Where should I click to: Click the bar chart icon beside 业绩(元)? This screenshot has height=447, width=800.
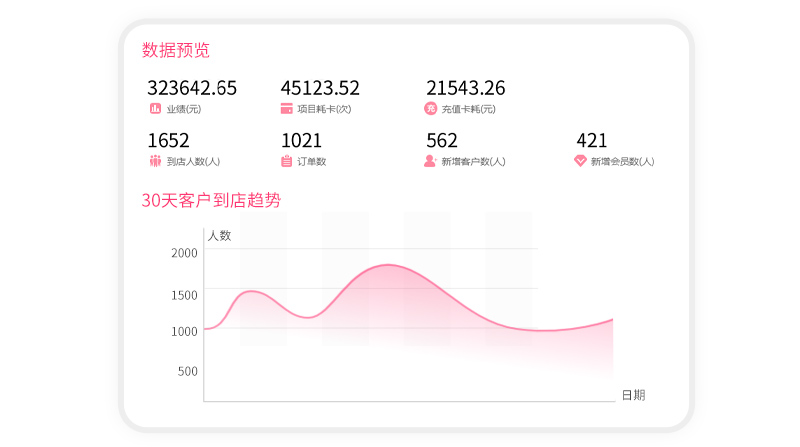(x=154, y=108)
